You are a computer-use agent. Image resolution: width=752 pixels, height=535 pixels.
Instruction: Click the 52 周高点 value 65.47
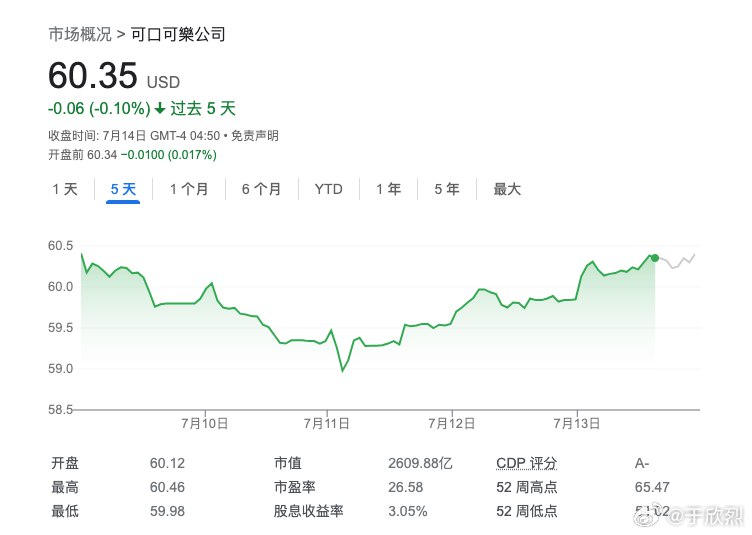(x=652, y=487)
